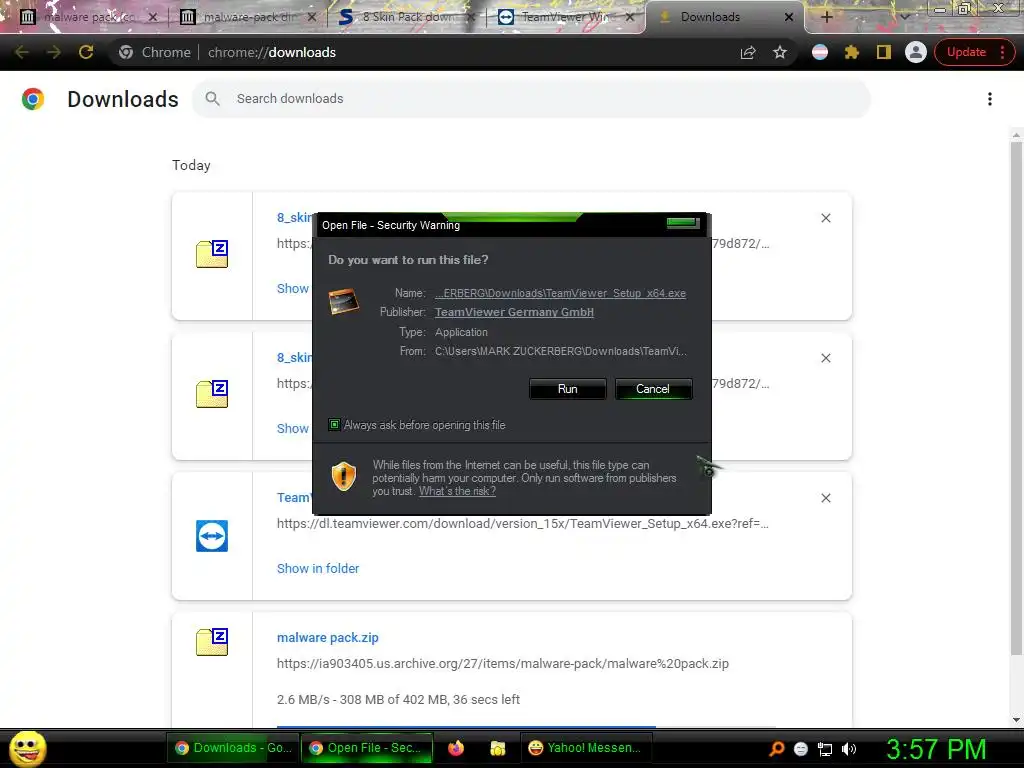This screenshot has width=1024, height=768.
Task: Bookmark this page with the star
Action: click(x=780, y=52)
